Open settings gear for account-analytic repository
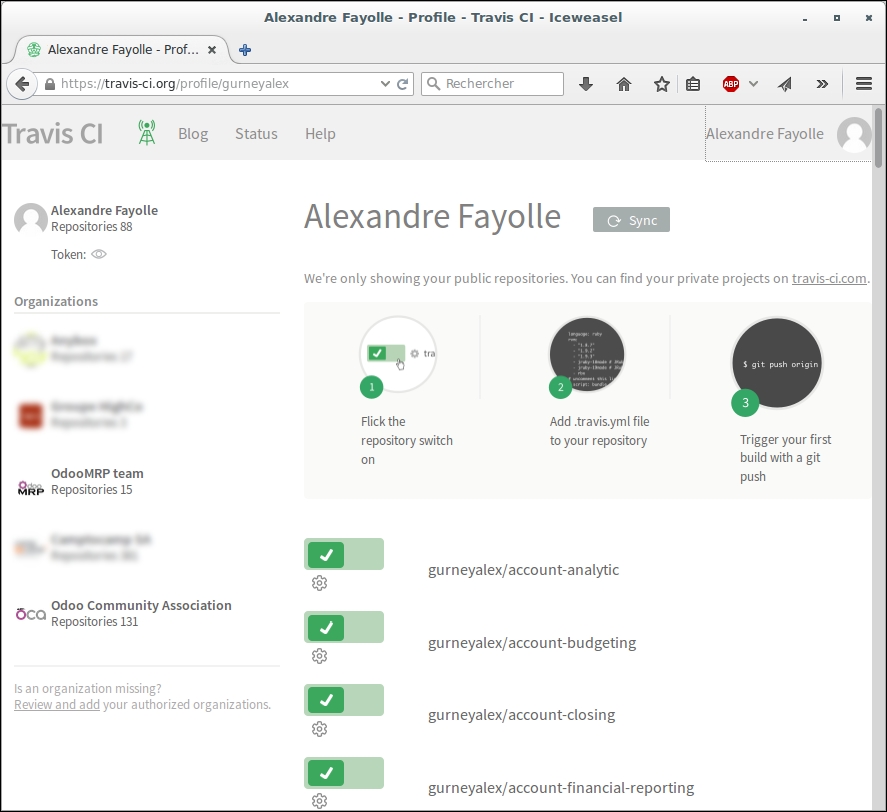This screenshot has height=812, width=887. pos(319,583)
